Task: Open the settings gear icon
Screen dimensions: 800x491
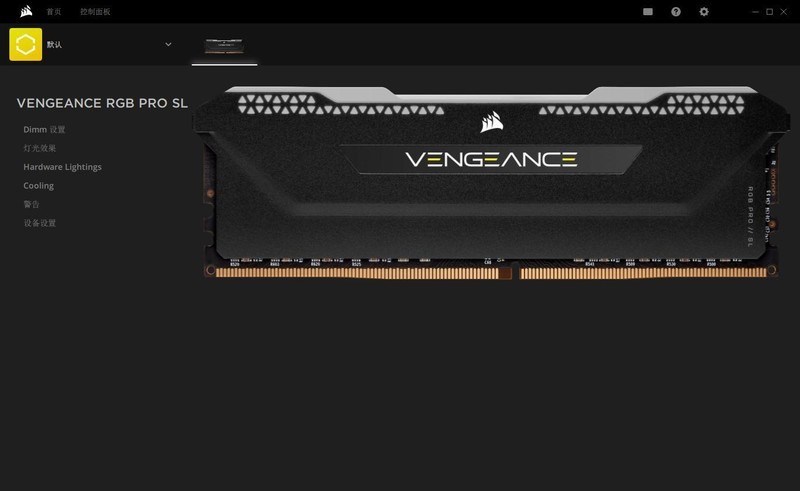Action: [x=704, y=12]
